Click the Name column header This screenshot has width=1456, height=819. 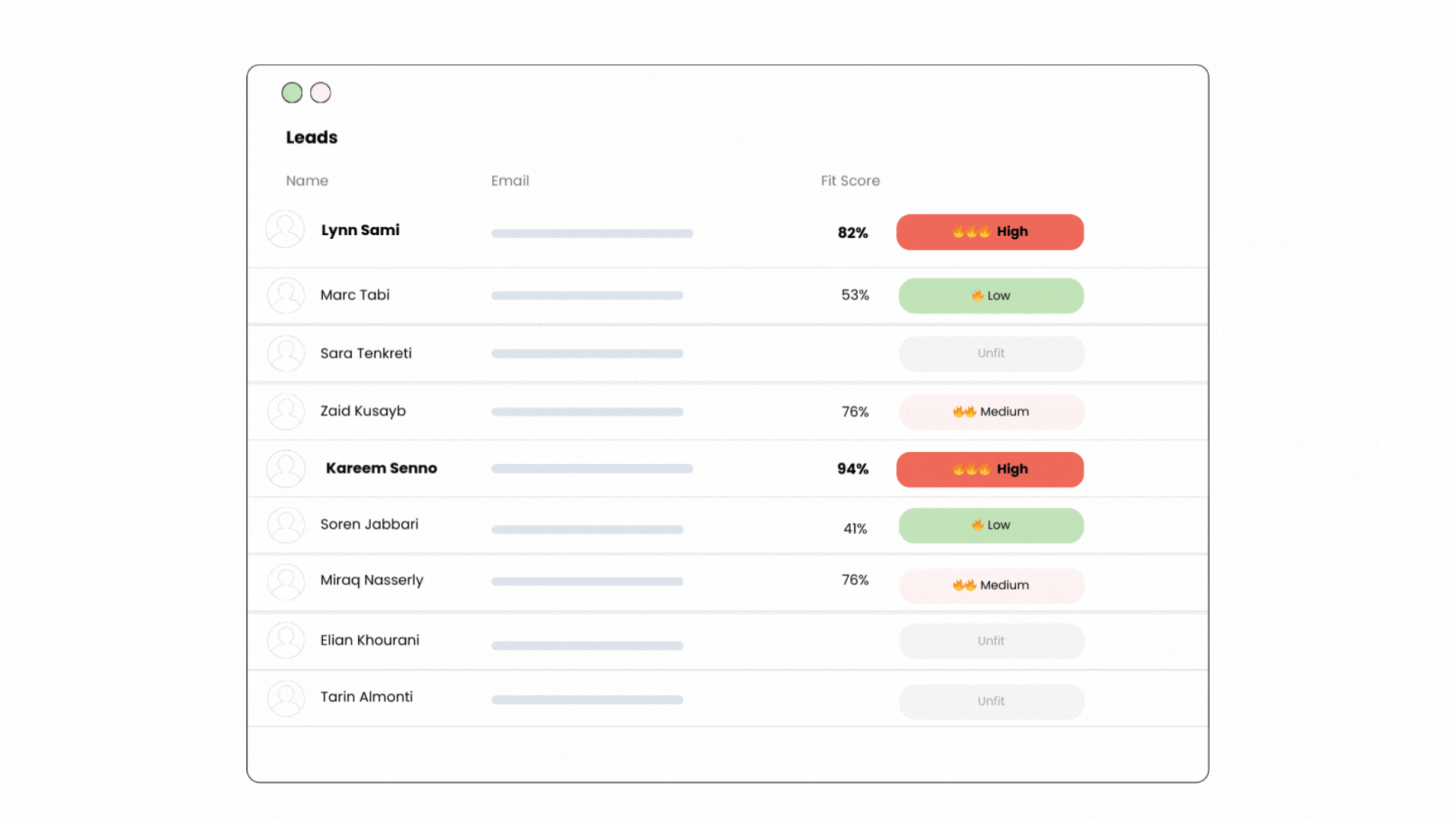[307, 180]
